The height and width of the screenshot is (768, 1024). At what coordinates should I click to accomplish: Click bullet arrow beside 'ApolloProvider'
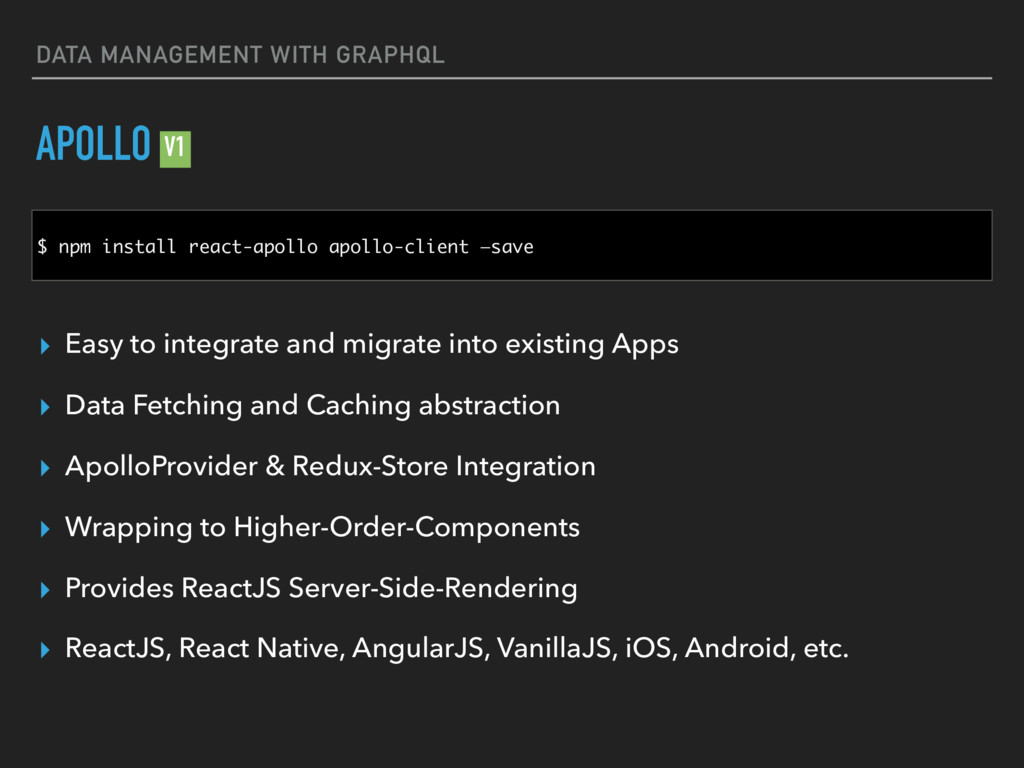tap(45, 468)
